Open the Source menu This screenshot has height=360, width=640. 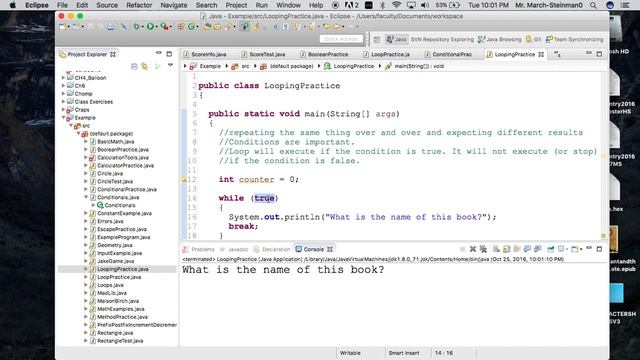pos(107,5)
